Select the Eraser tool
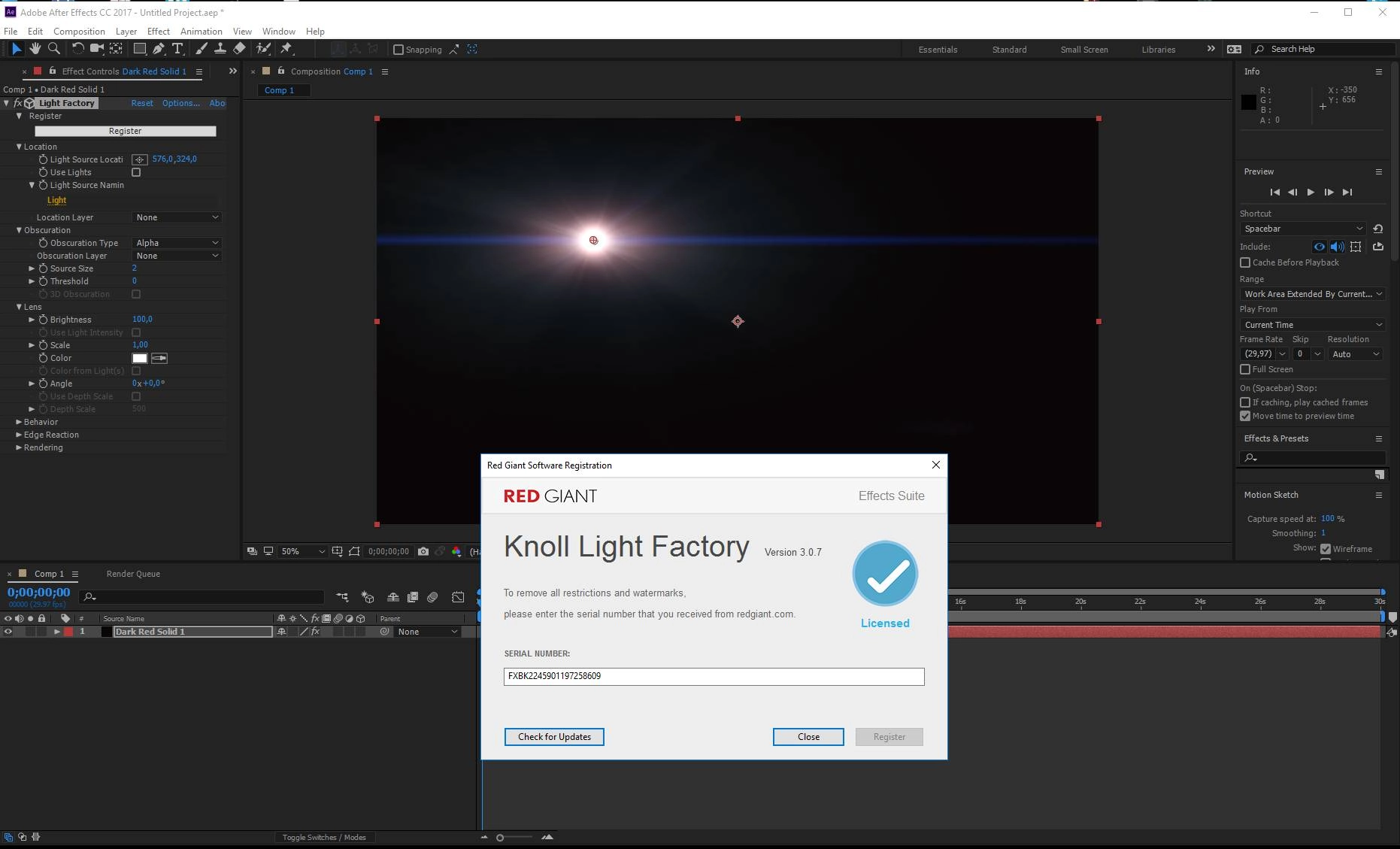This screenshot has width=1400, height=849. 239,49
